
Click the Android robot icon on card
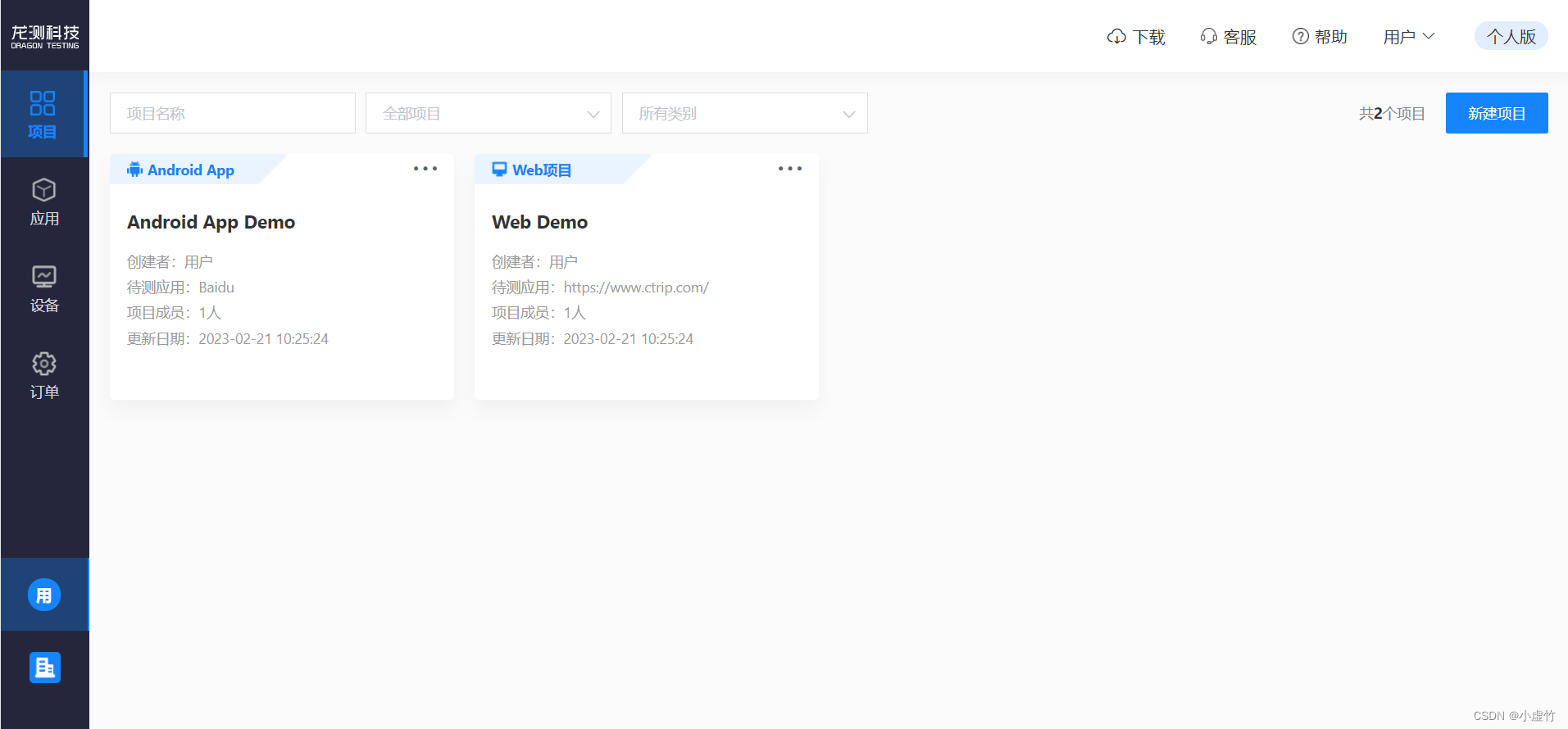coord(134,170)
